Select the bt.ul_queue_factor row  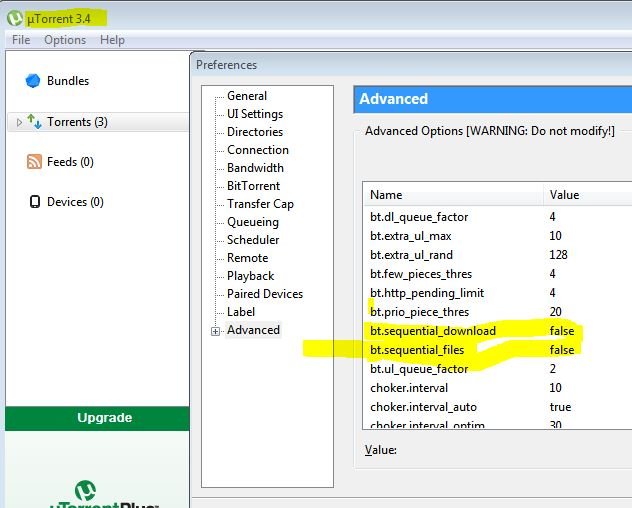pyautogui.click(x=497, y=369)
